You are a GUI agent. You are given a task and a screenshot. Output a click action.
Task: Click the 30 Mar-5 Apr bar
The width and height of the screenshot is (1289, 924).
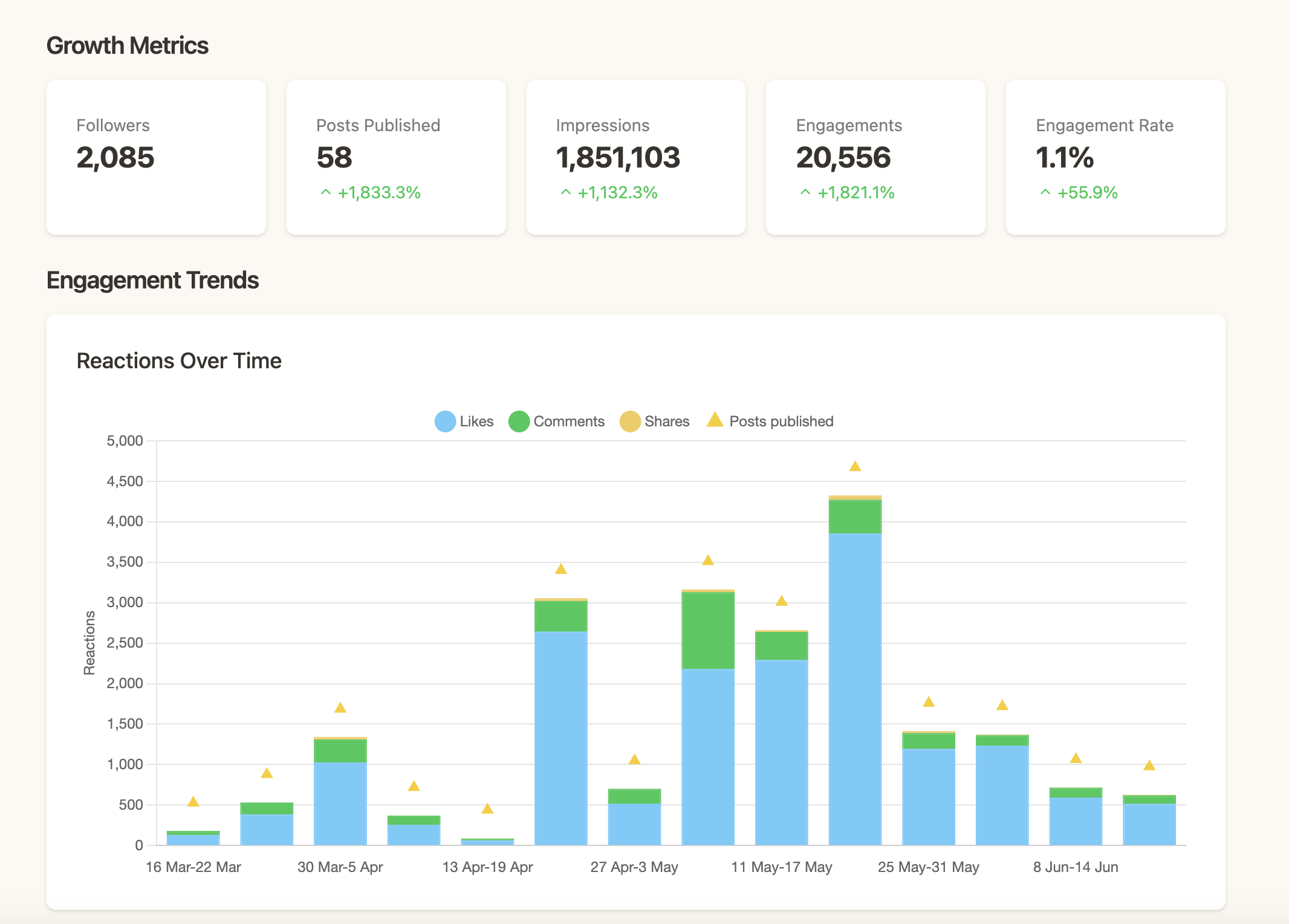coord(340,791)
